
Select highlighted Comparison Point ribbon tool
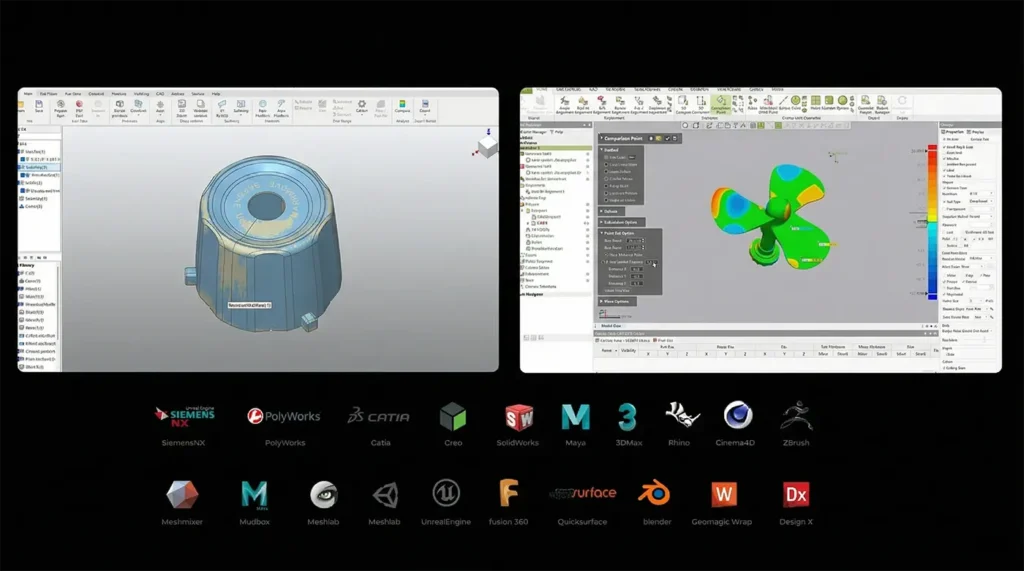pyautogui.click(x=720, y=102)
